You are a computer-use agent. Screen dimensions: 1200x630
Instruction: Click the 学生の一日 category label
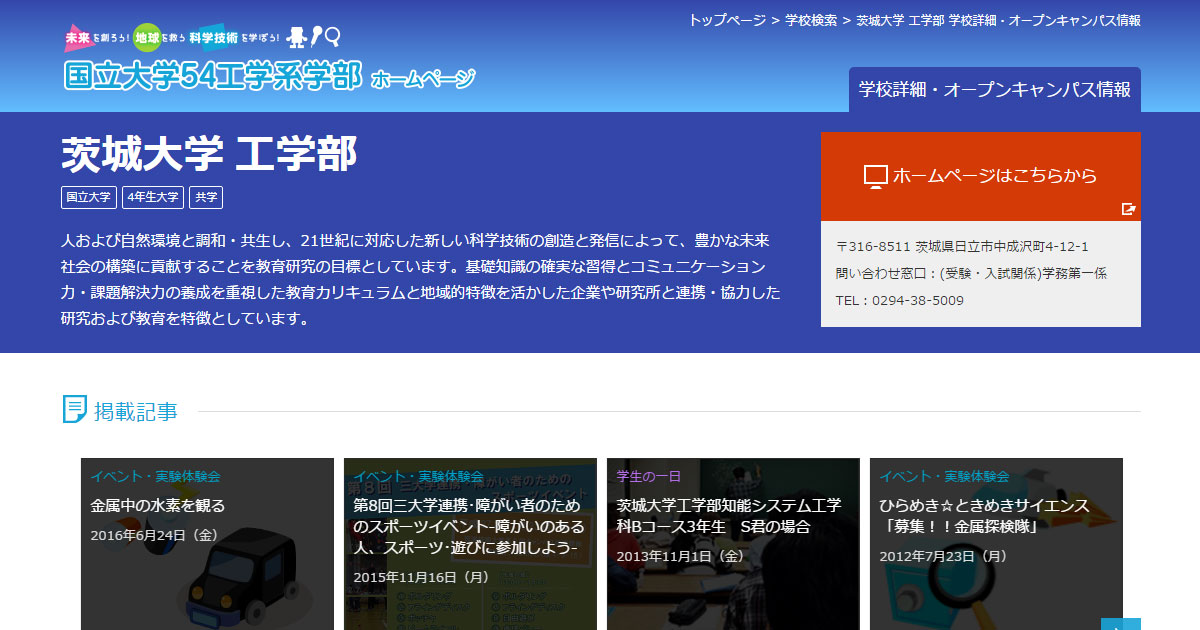(x=649, y=476)
